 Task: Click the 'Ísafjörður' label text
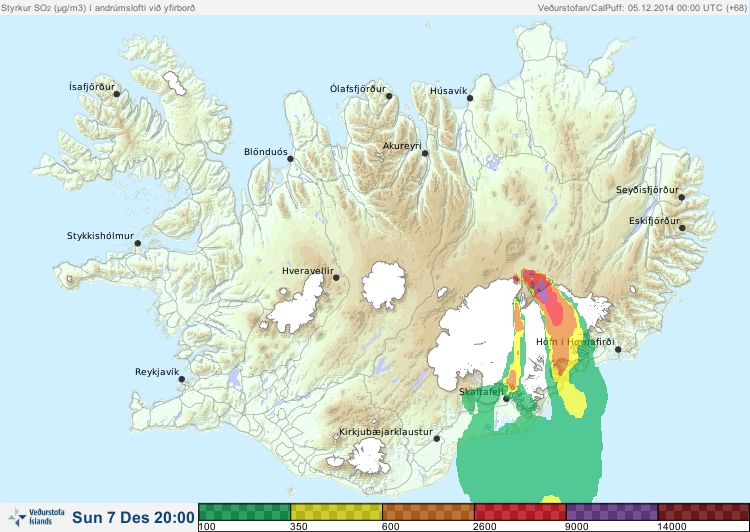92,87
